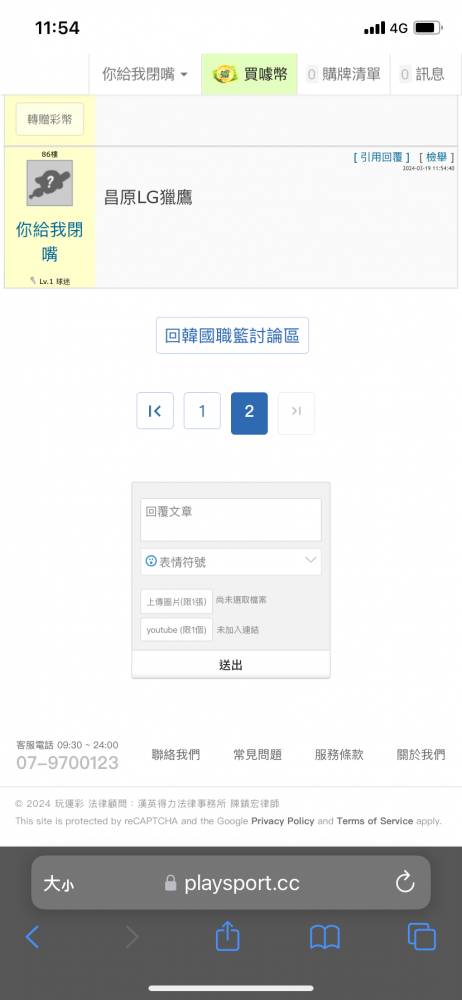The height and width of the screenshot is (1000, 462).
Task: Open the Safari tabs overview icon
Action: pos(422,937)
